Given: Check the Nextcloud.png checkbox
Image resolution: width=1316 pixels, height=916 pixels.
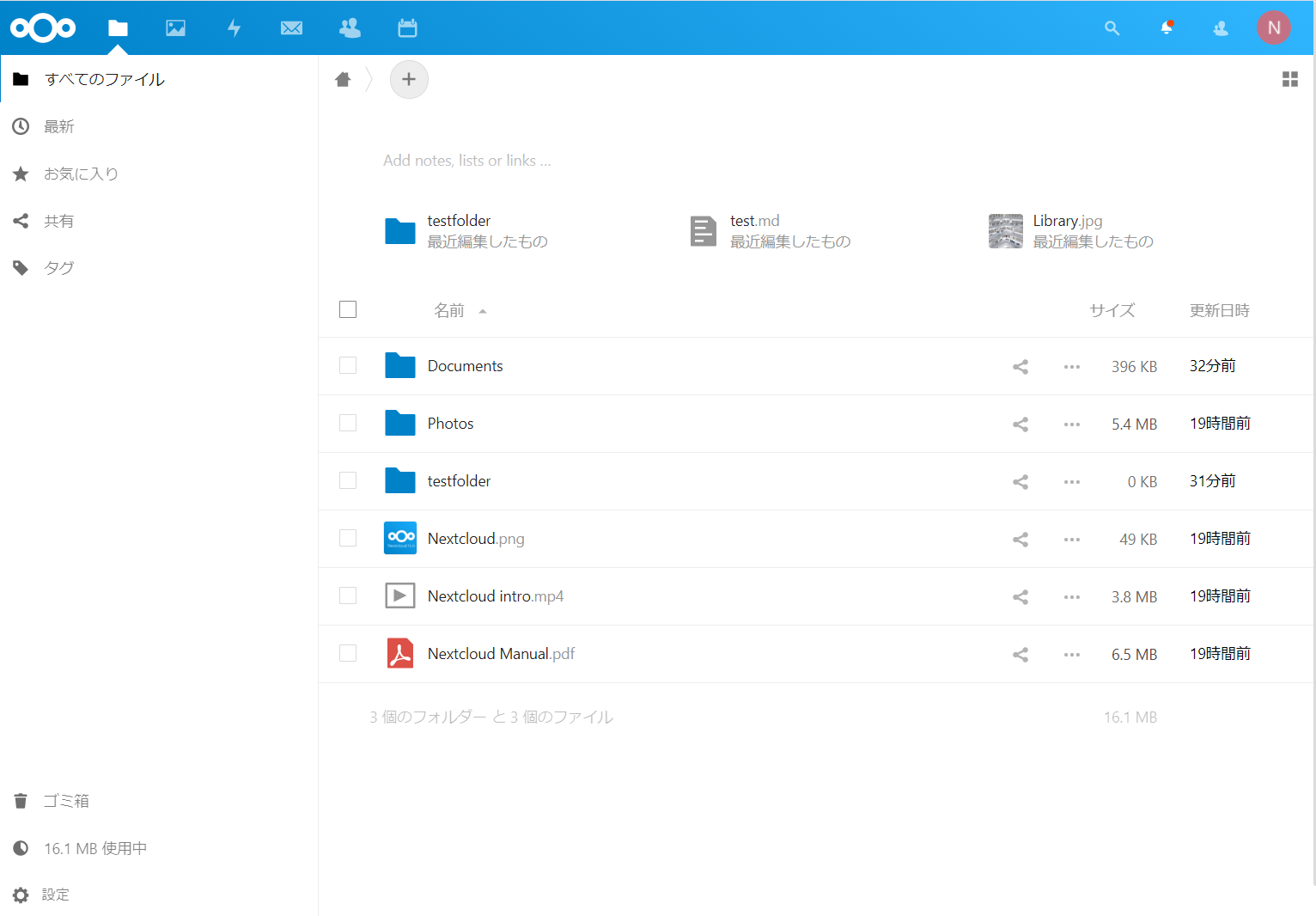Looking at the screenshot, I should pyautogui.click(x=348, y=538).
